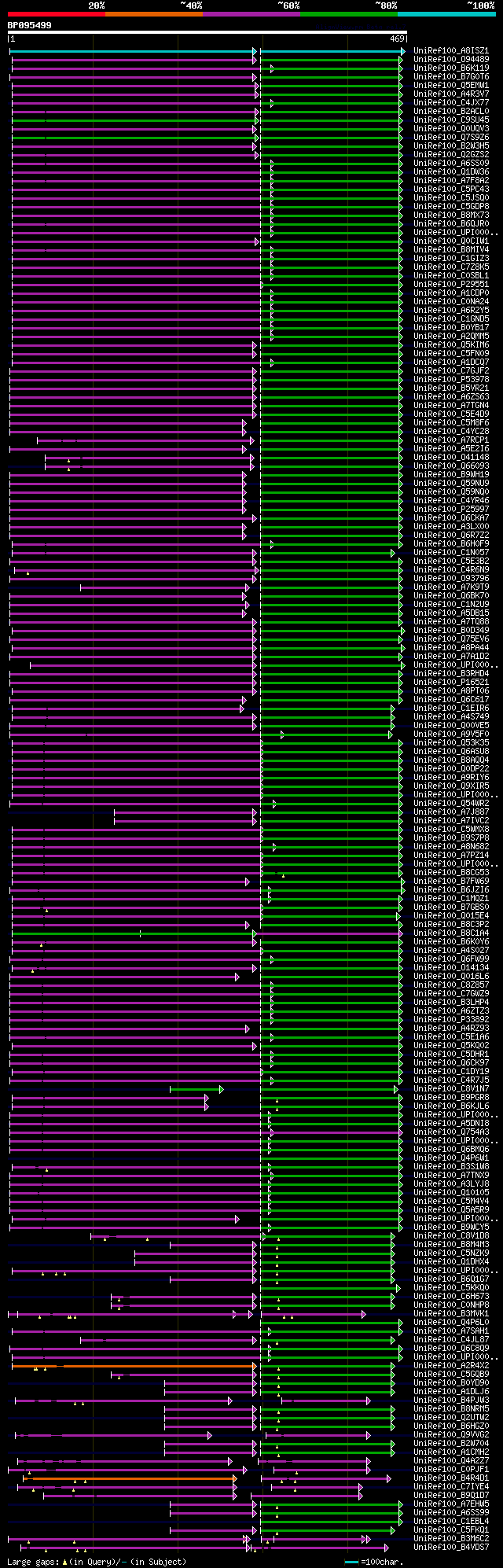Select label UniRef100_Q0CIW1
503x1568 pixels.
point(451,241)
